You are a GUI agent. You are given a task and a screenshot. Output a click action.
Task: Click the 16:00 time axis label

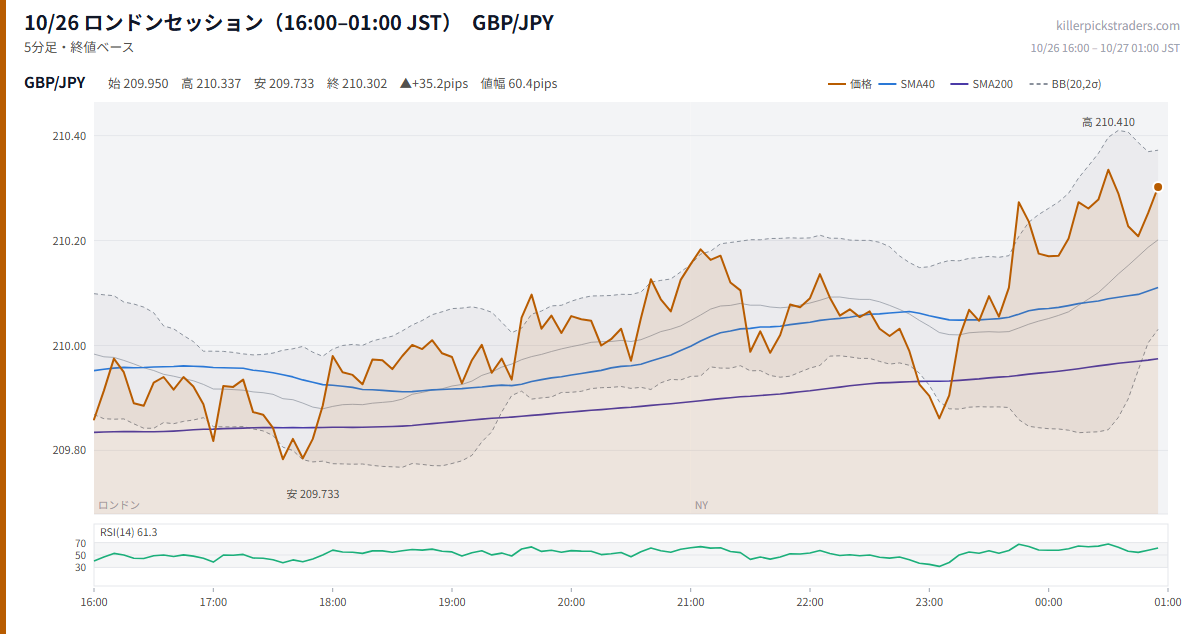coord(94,603)
